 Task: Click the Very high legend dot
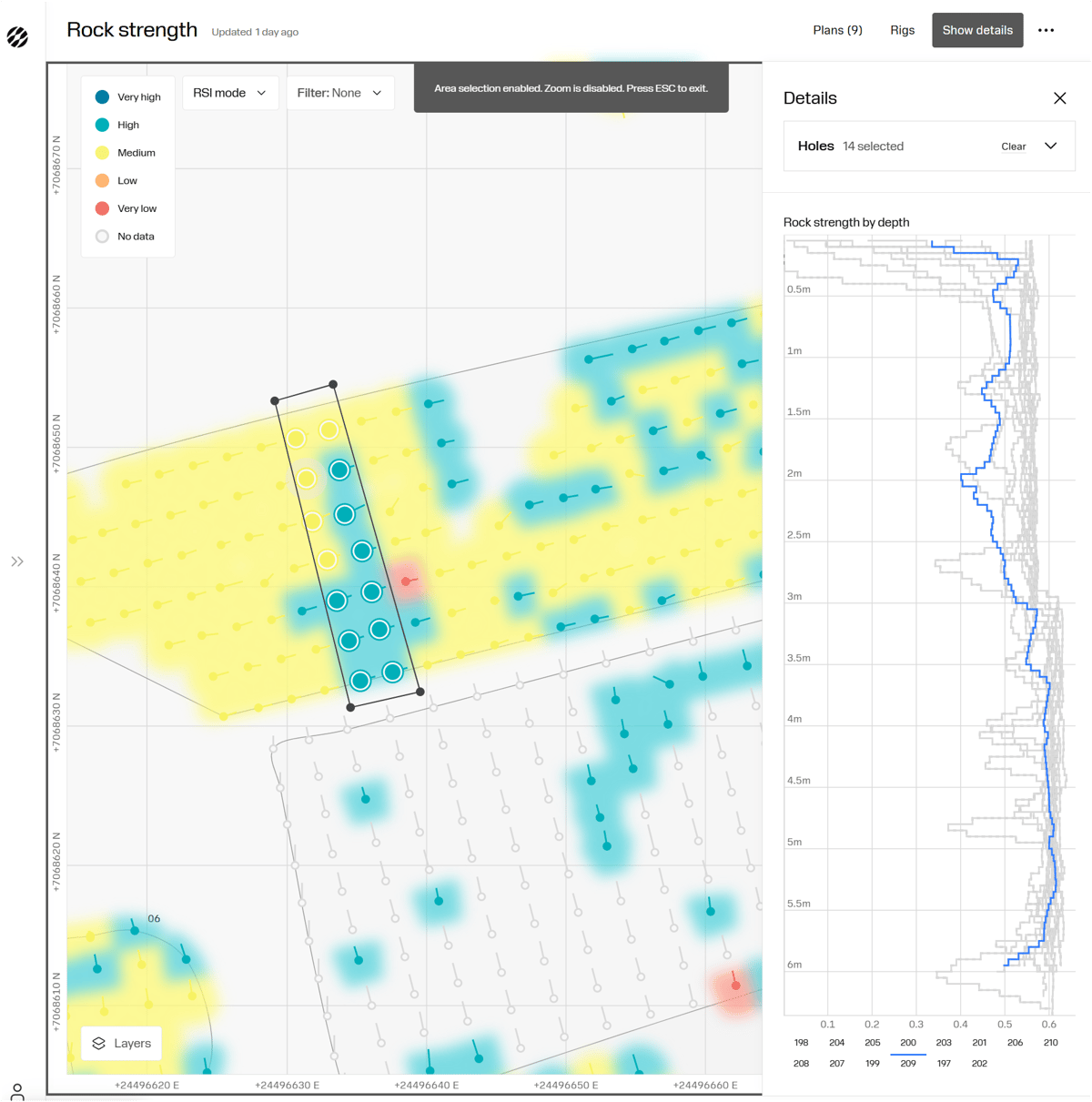(x=101, y=96)
